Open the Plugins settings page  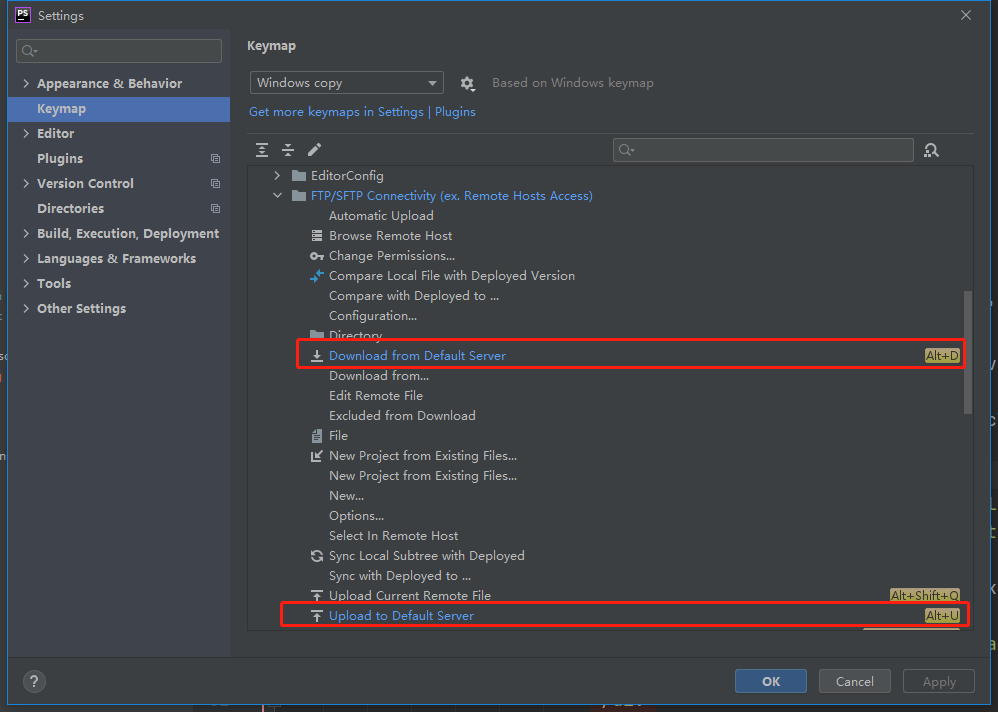(60, 158)
